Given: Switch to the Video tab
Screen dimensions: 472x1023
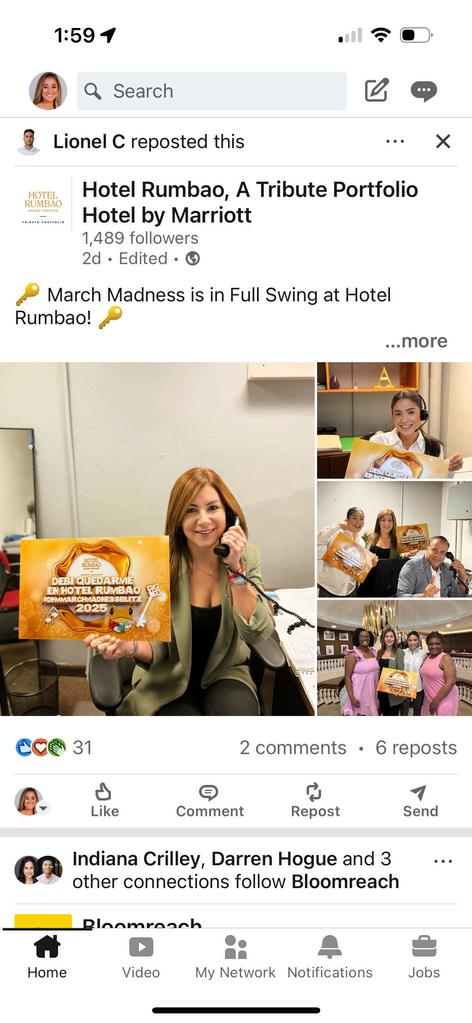Looking at the screenshot, I should click(x=141, y=956).
